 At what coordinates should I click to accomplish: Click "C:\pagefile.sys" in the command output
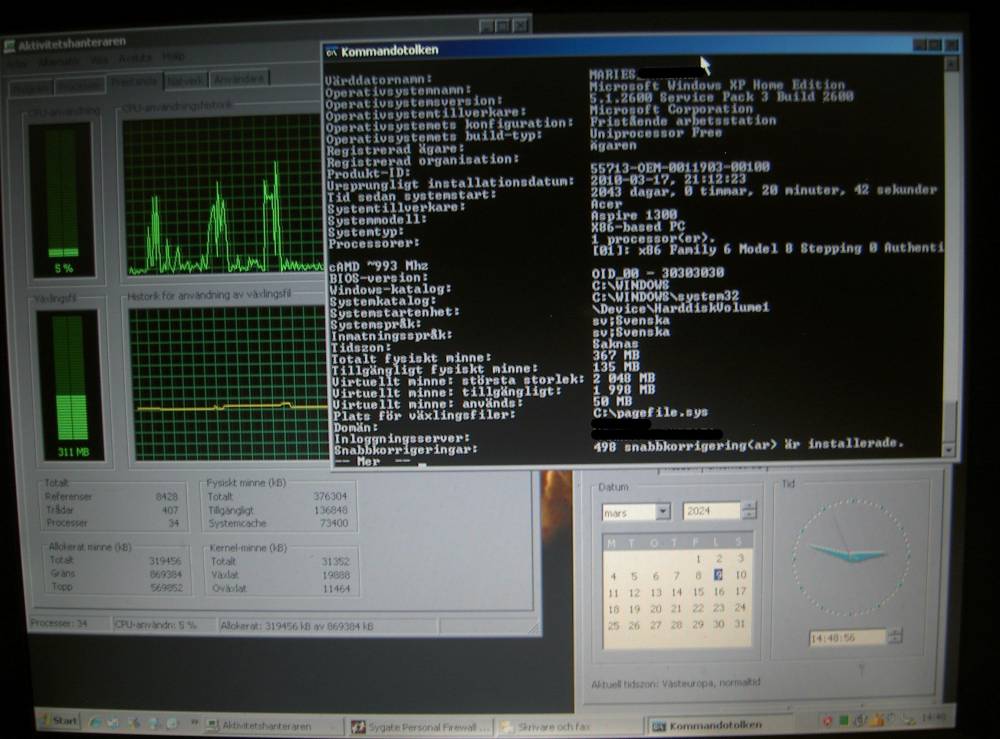(x=650, y=413)
